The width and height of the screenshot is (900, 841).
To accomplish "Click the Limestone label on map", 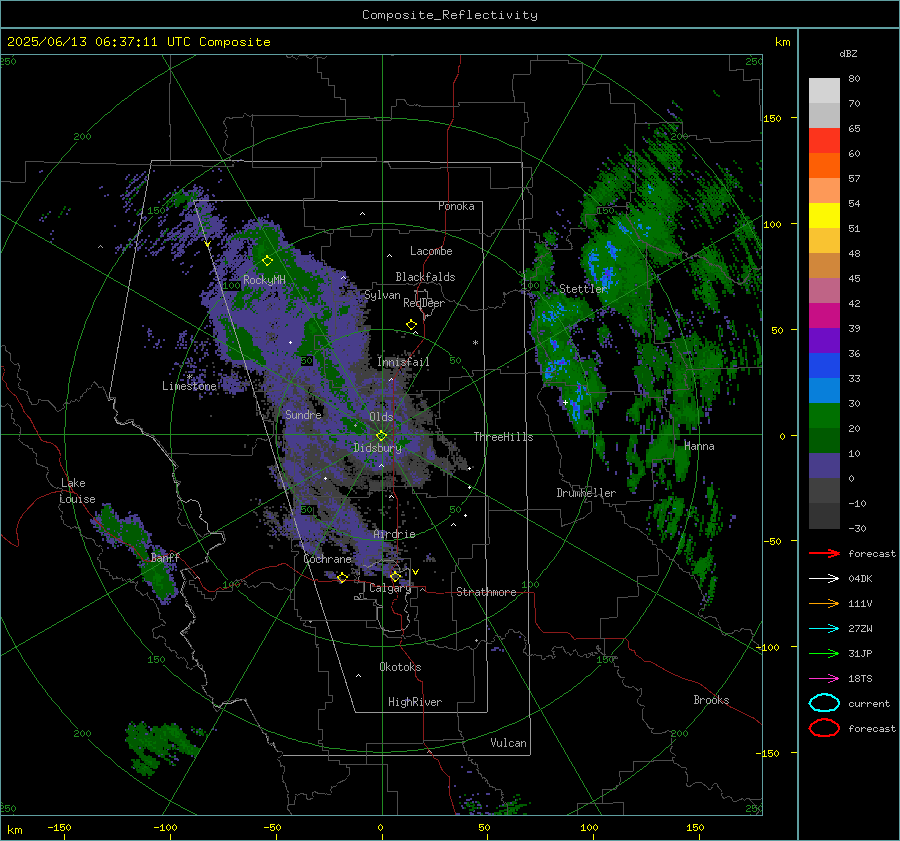I will tap(189, 386).
